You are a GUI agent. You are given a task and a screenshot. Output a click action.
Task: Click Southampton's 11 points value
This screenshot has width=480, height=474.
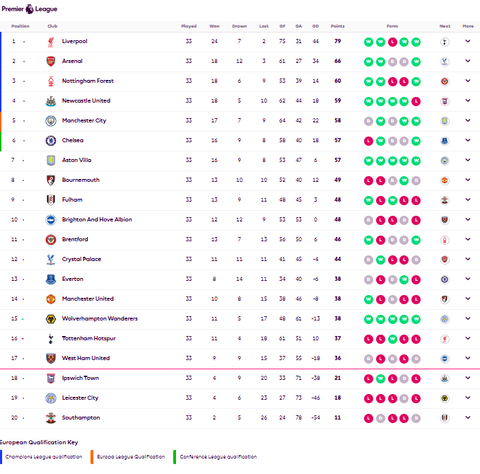(338, 417)
